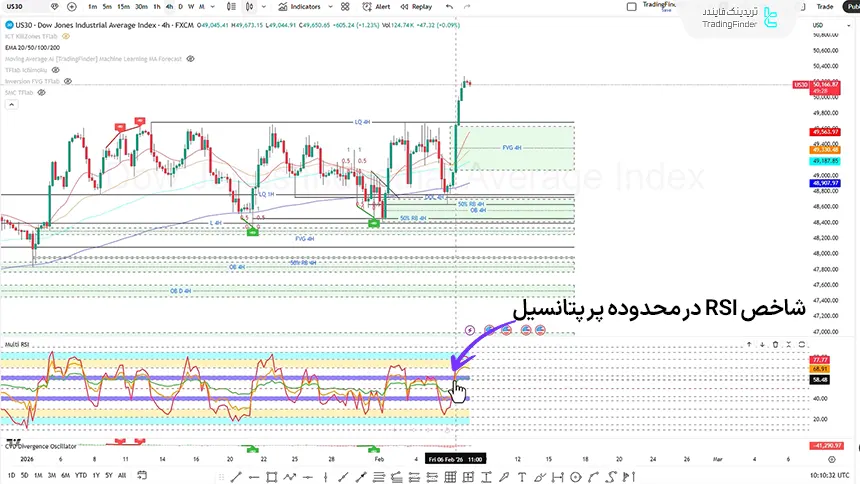The width and height of the screenshot is (860, 484).
Task: Click the compare symbol plus icon
Action: click(x=72, y=7)
